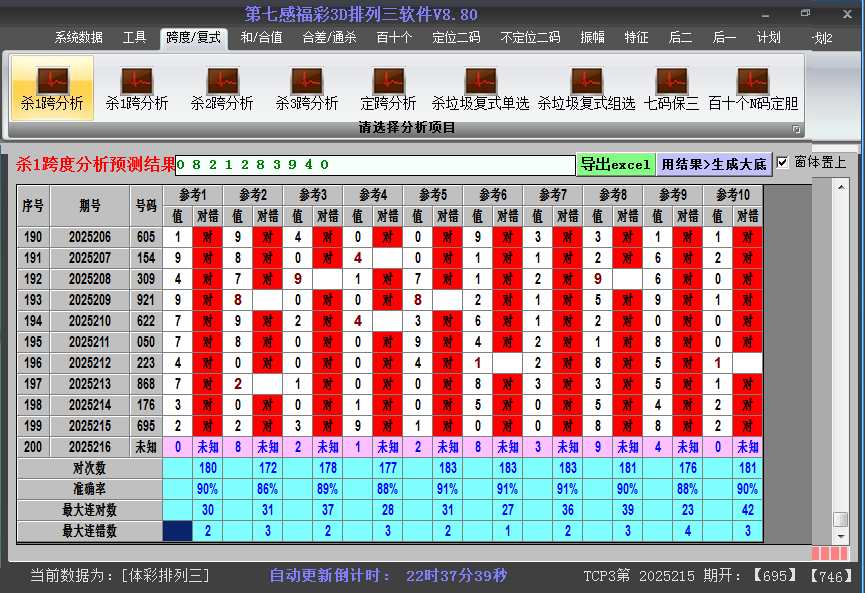The image size is (865, 593).
Task: Open the 工具 tab
Action: [x=134, y=38]
